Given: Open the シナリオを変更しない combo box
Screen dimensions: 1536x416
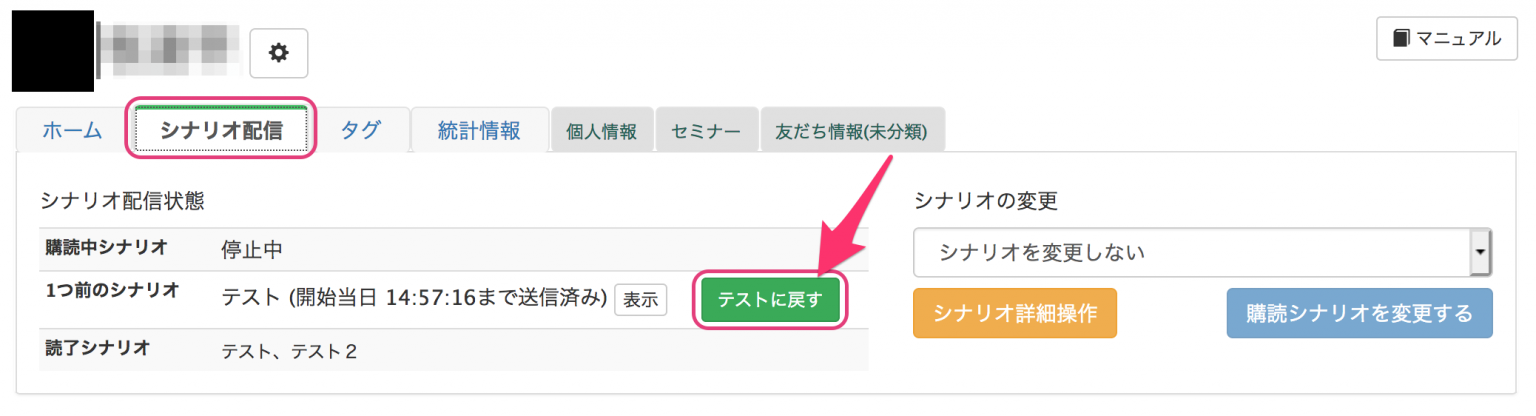Looking at the screenshot, I should 1203,253.
